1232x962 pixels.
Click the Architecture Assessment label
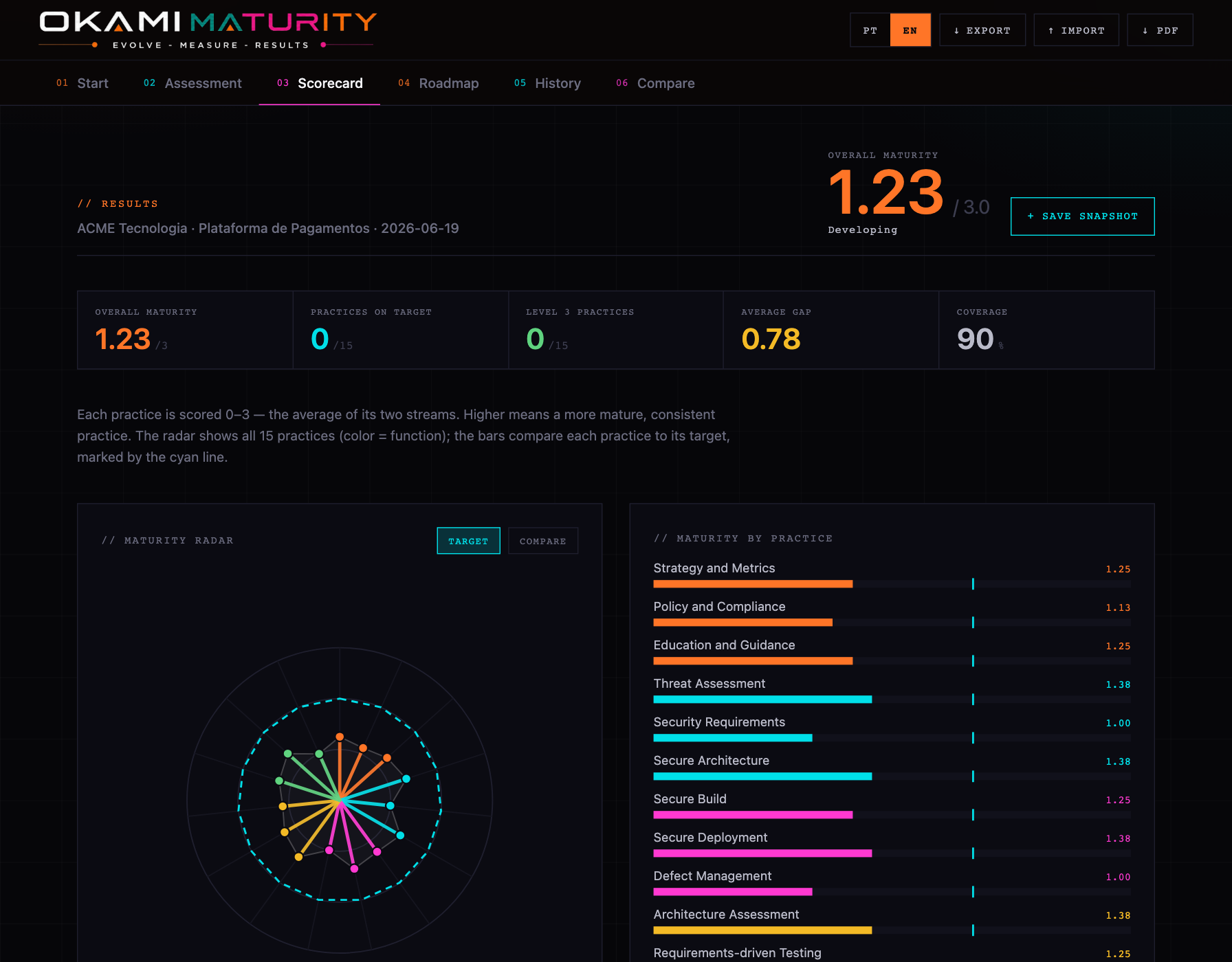[x=726, y=915]
